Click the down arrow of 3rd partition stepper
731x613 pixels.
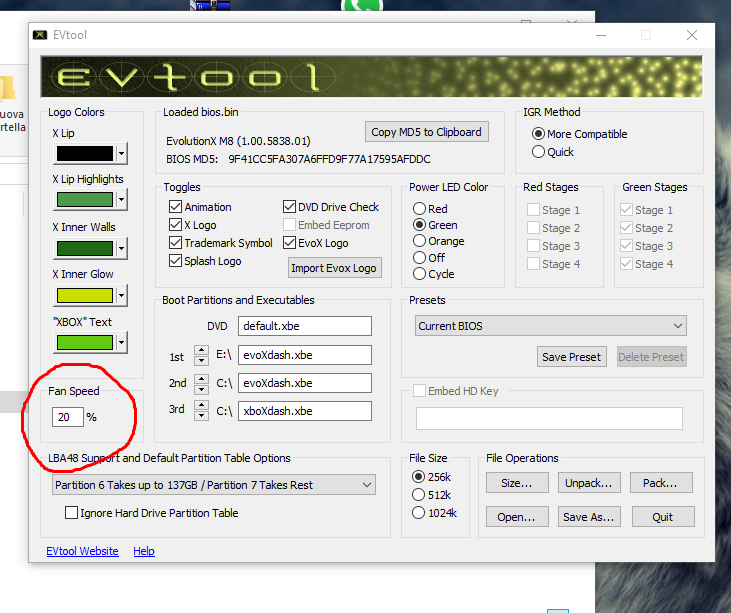(x=201, y=415)
